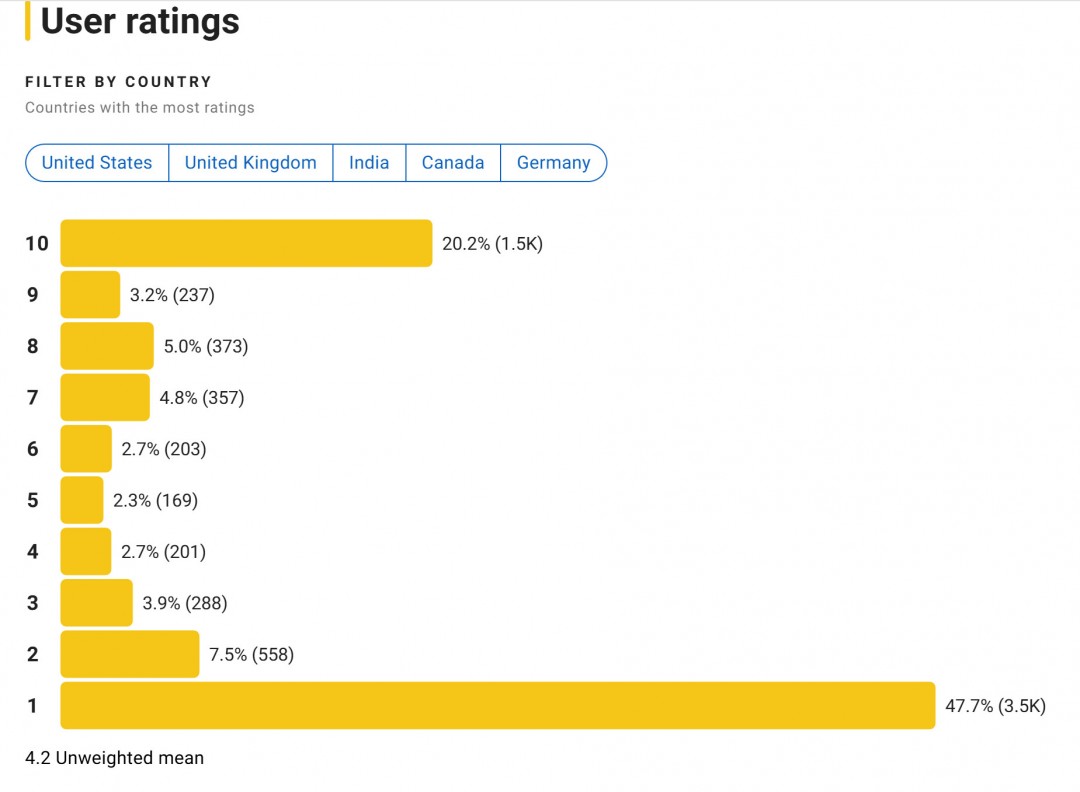Screen dimensions: 1080x792
Task: Click the 20.2% (1.5K) label
Action: click(492, 243)
